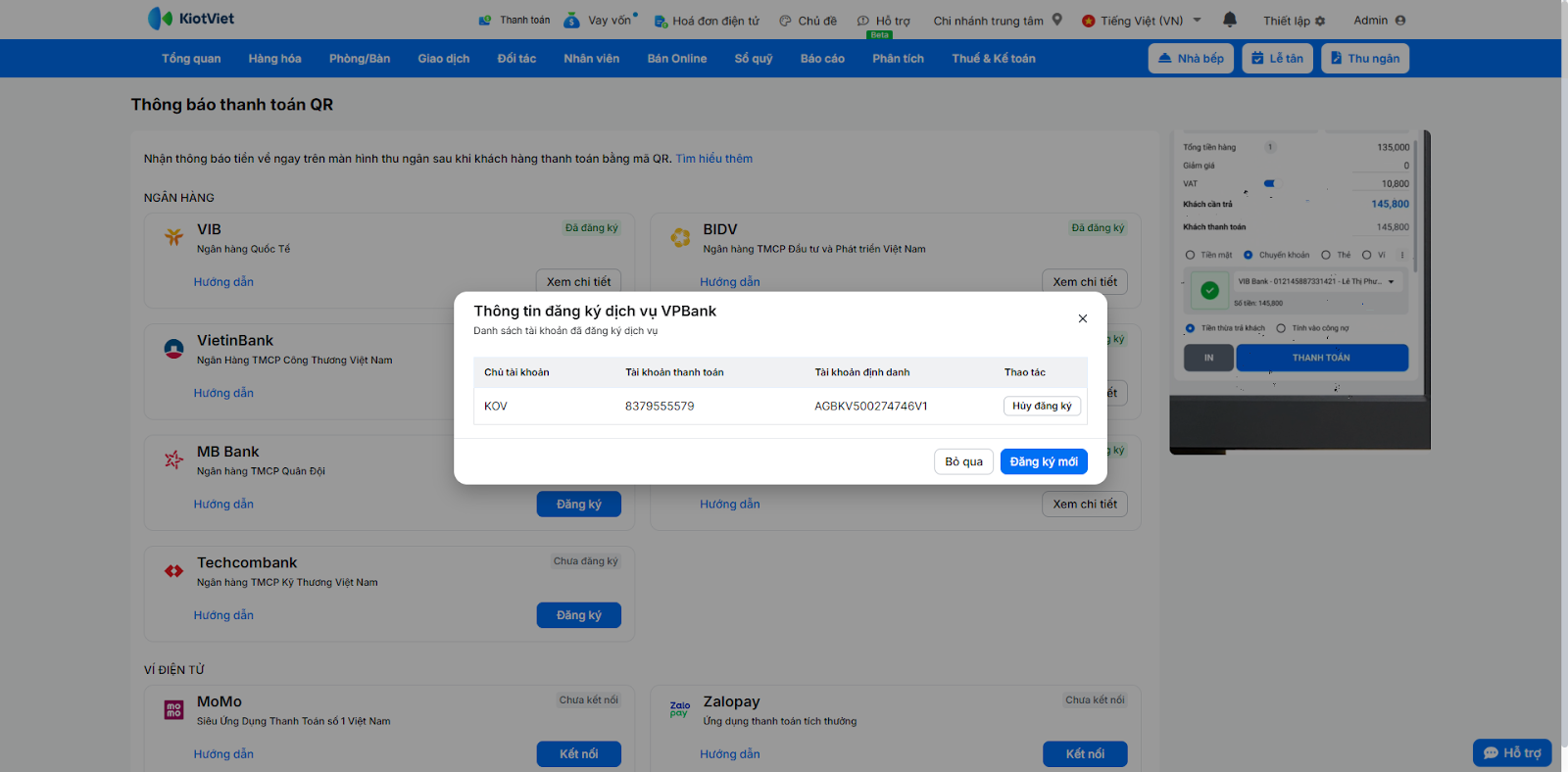Click the Chưa đăng ký status on Techcombank
The height and width of the screenshot is (772, 1568).
[586, 561]
